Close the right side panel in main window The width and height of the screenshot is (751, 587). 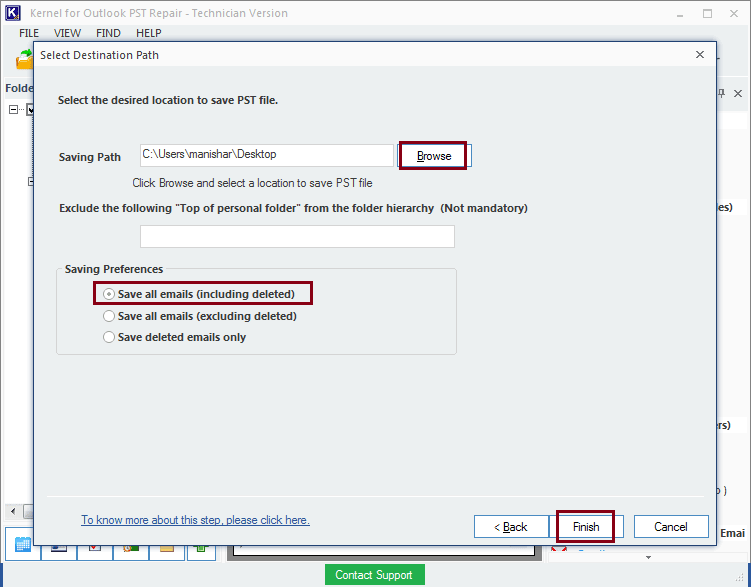738,93
